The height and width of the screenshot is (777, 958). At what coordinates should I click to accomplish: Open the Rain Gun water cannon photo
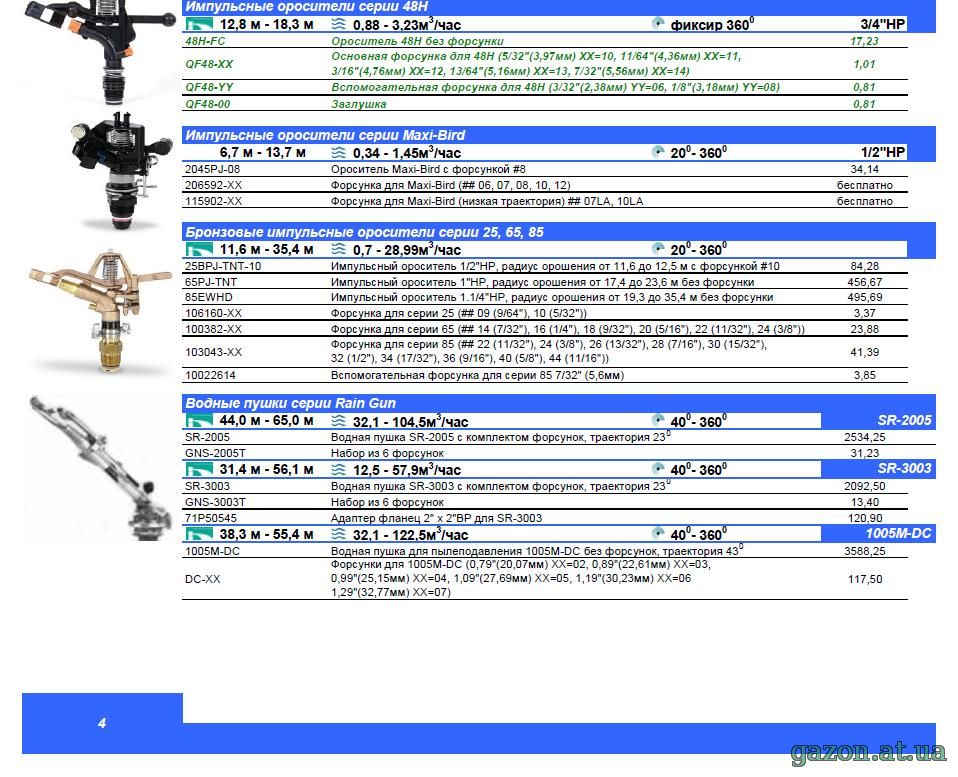101,467
